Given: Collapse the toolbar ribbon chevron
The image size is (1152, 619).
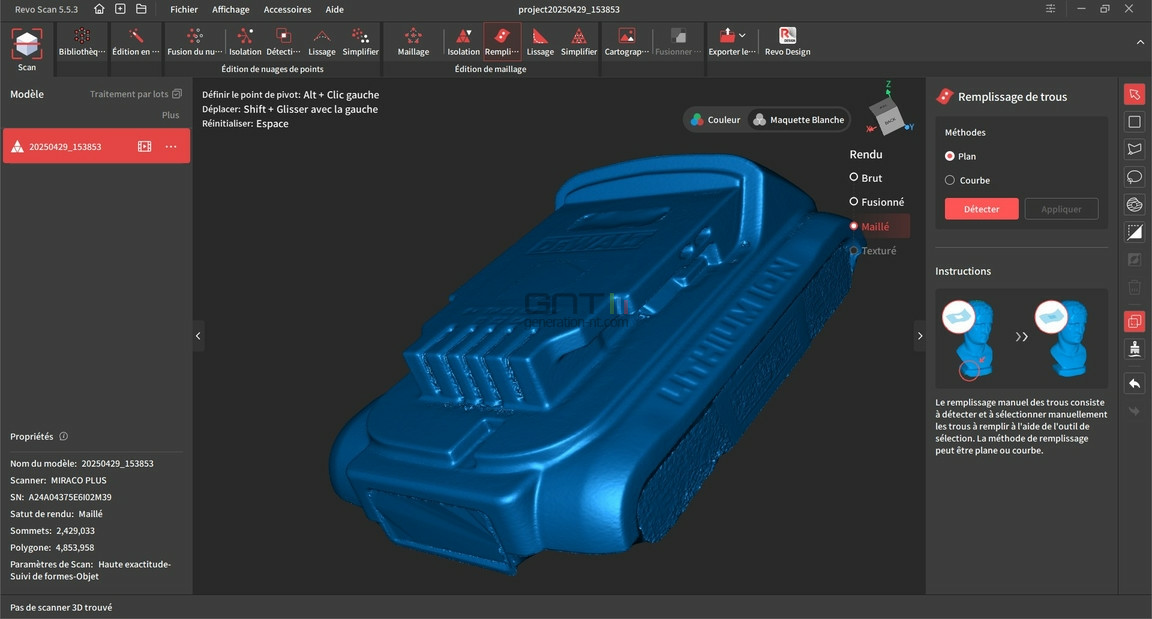Looking at the screenshot, I should click(1140, 43).
